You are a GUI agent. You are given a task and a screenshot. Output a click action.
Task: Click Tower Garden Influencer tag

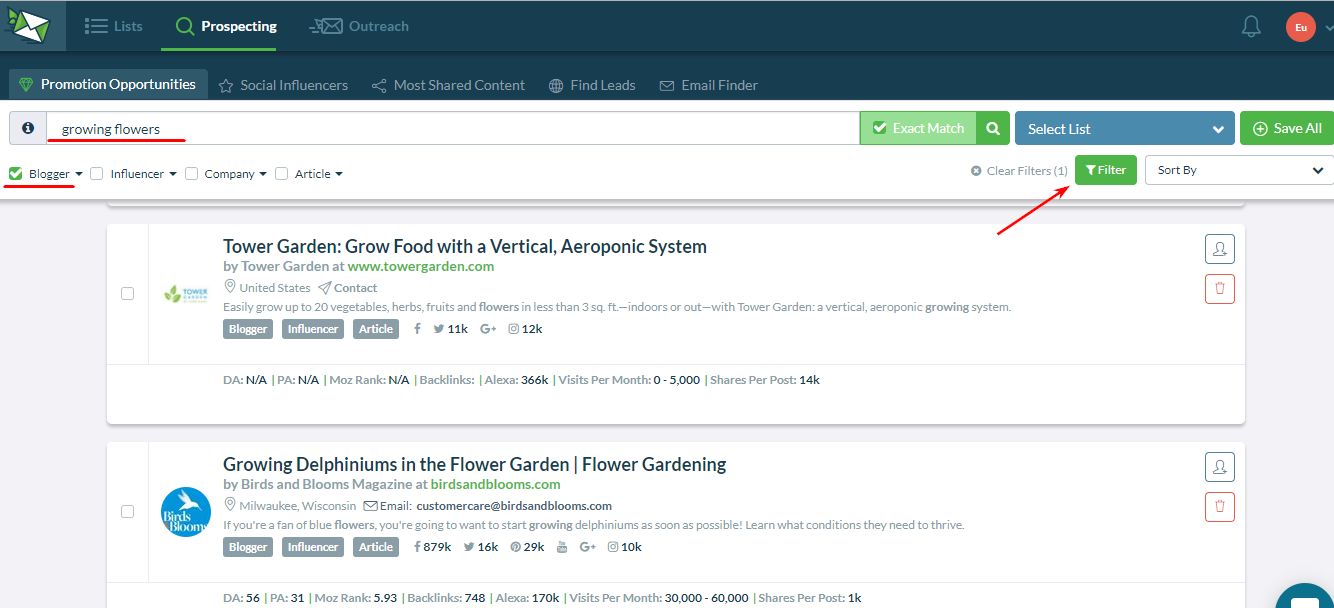tap(313, 329)
